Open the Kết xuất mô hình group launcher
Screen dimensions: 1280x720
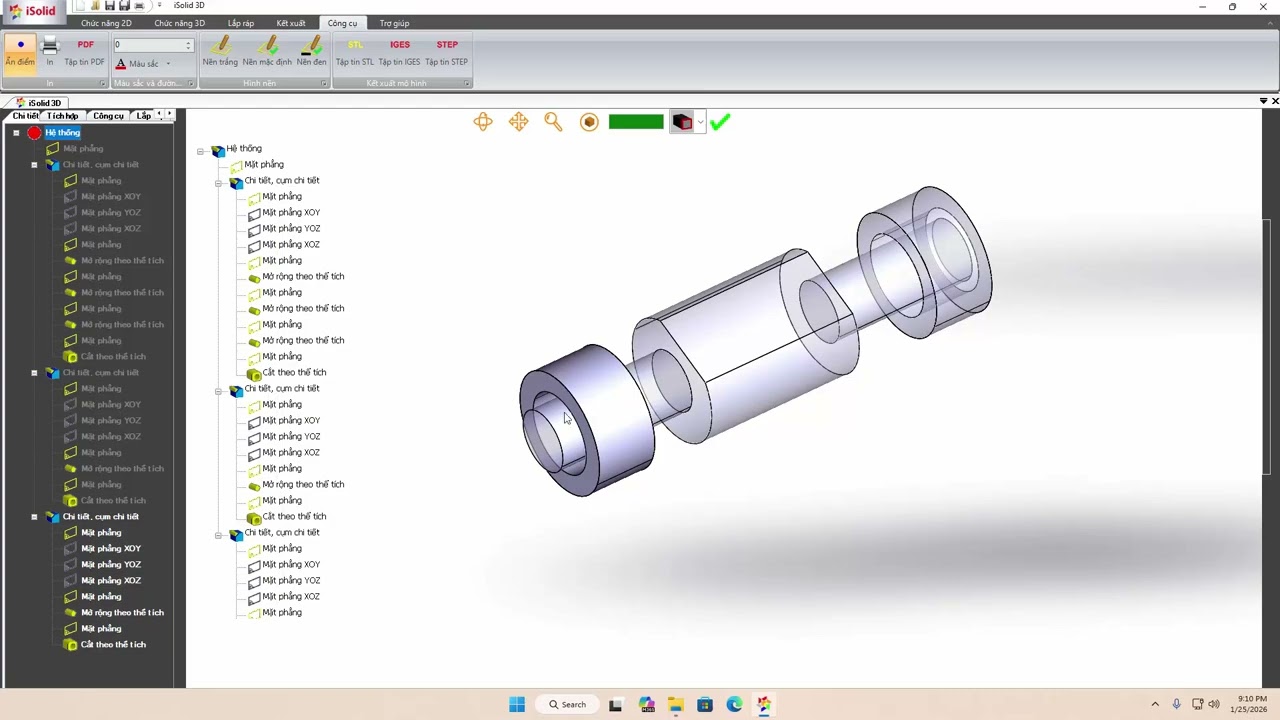coord(466,83)
